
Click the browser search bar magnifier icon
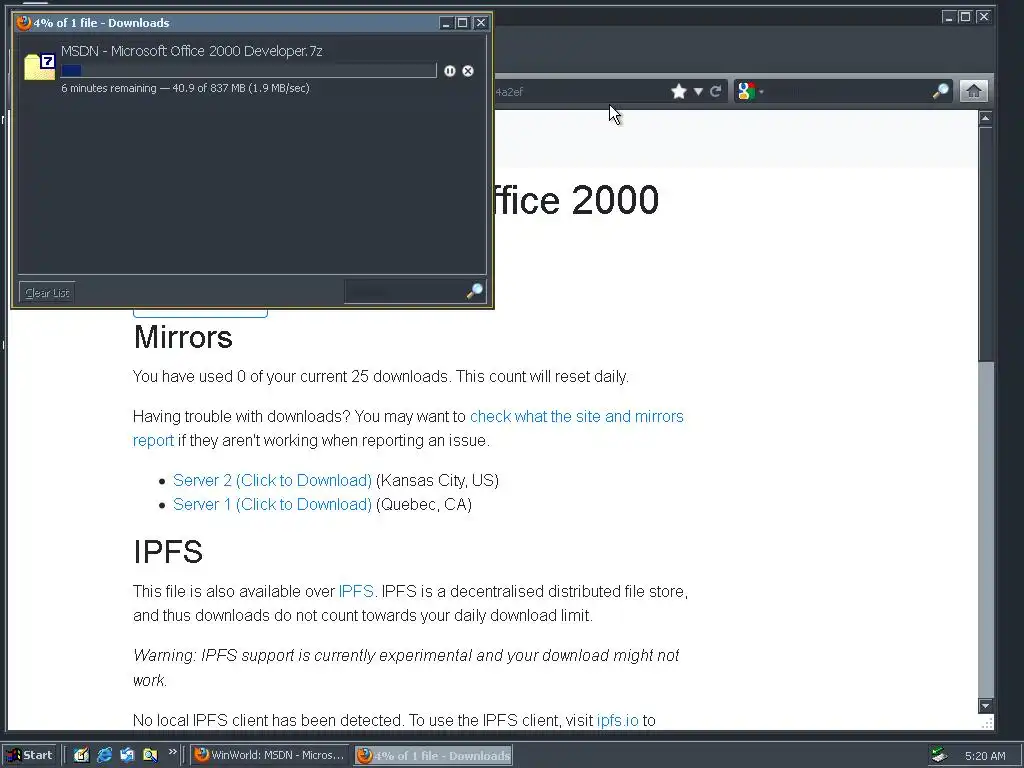coord(940,91)
